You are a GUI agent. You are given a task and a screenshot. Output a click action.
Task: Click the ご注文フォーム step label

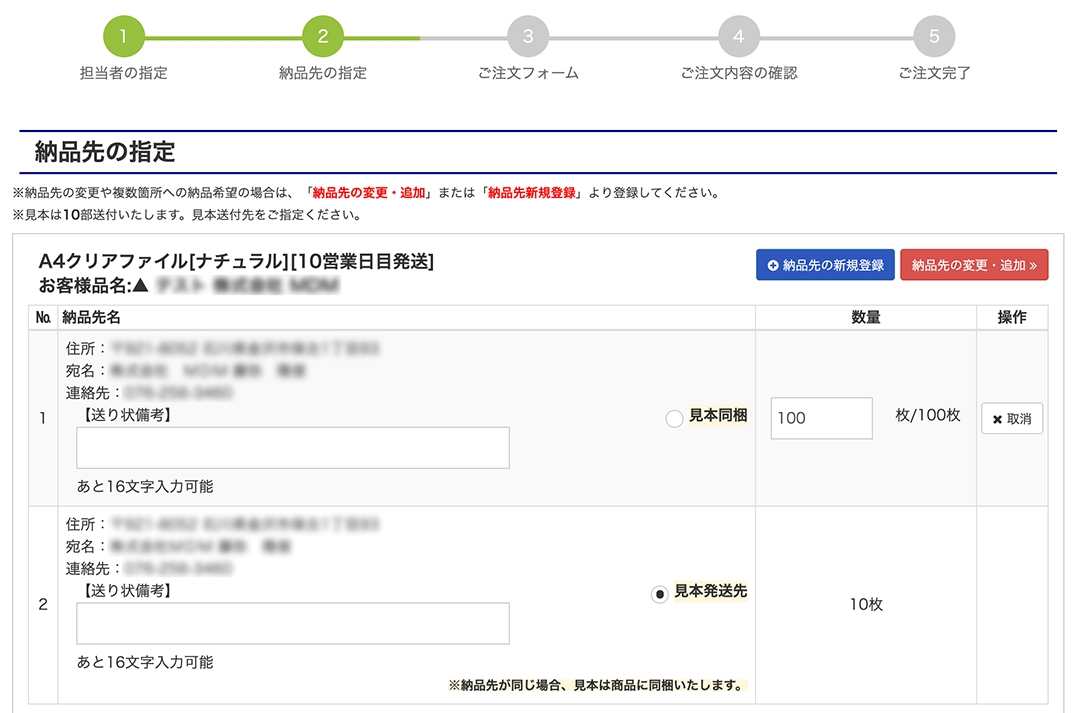(x=528, y=73)
